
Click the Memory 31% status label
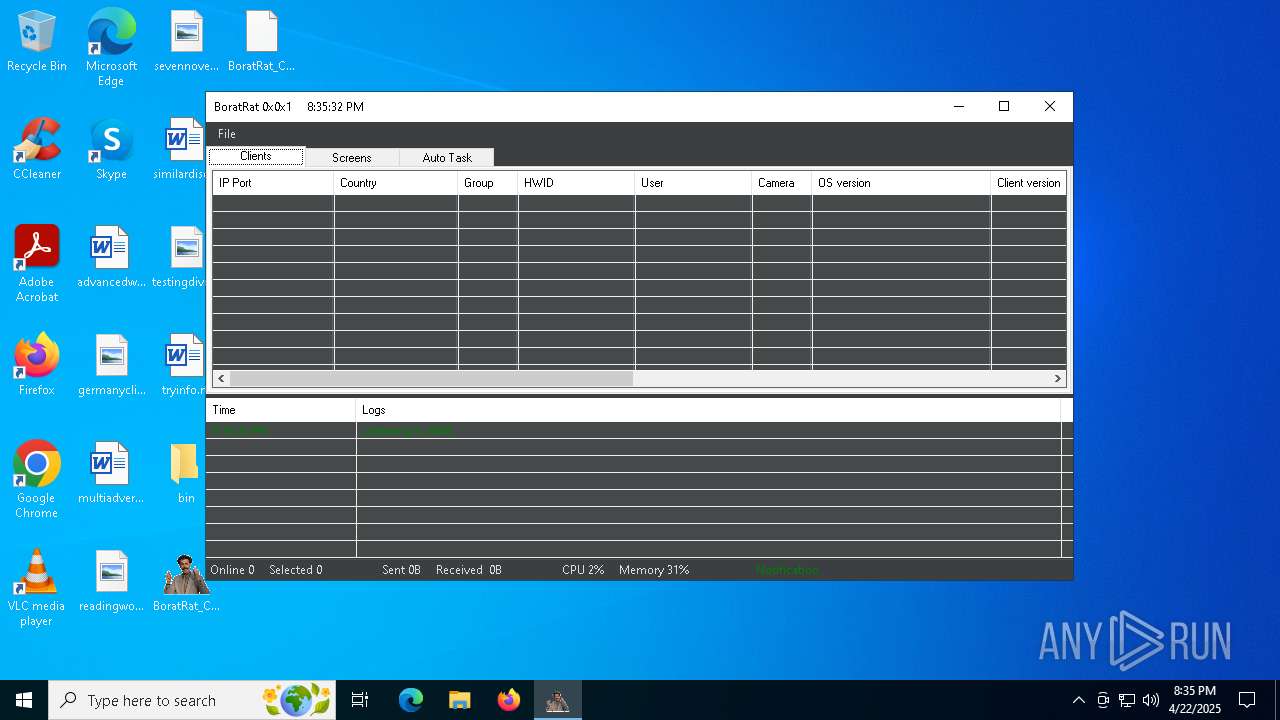tap(654, 570)
